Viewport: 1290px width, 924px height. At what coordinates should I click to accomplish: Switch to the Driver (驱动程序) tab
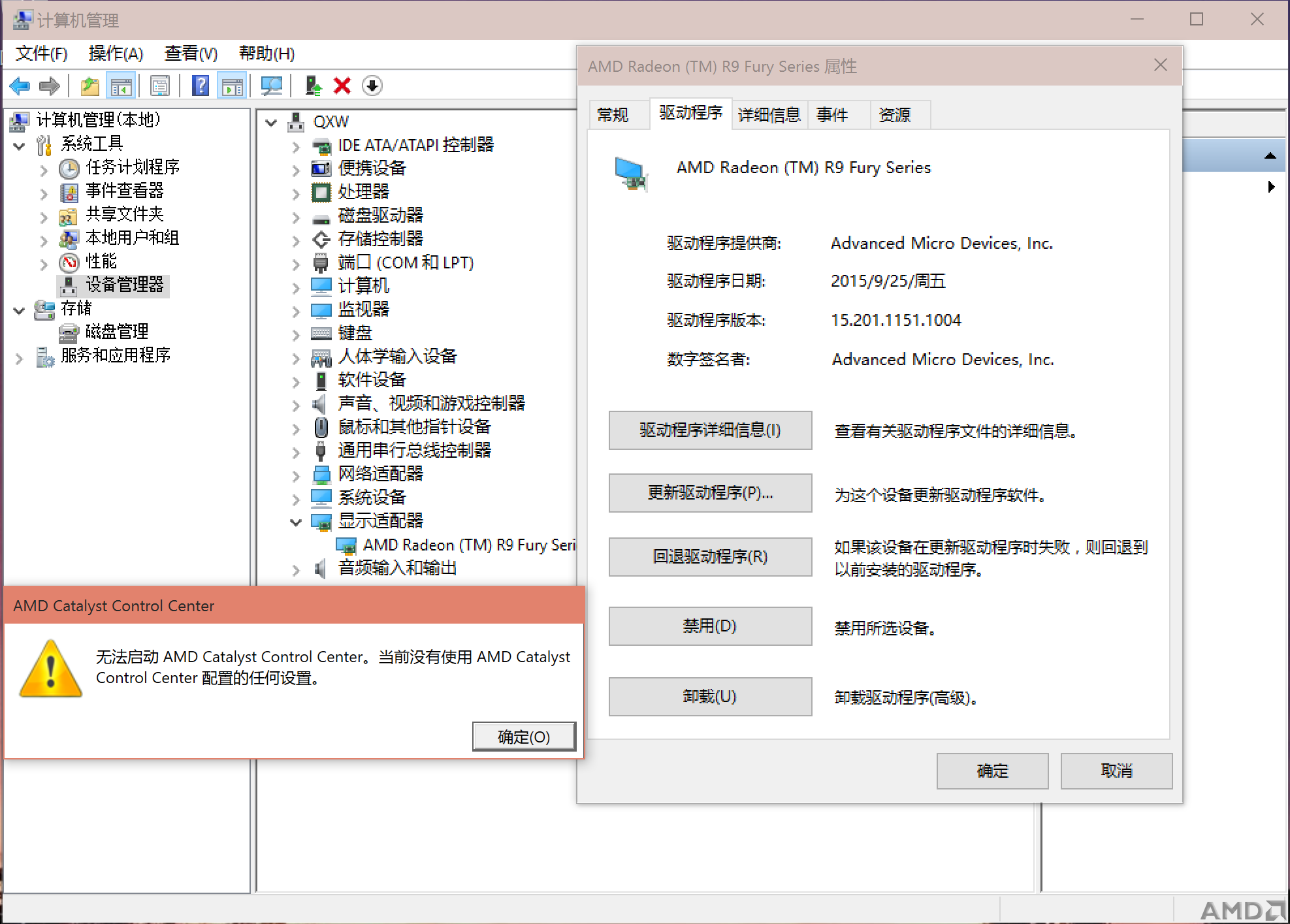tap(691, 114)
